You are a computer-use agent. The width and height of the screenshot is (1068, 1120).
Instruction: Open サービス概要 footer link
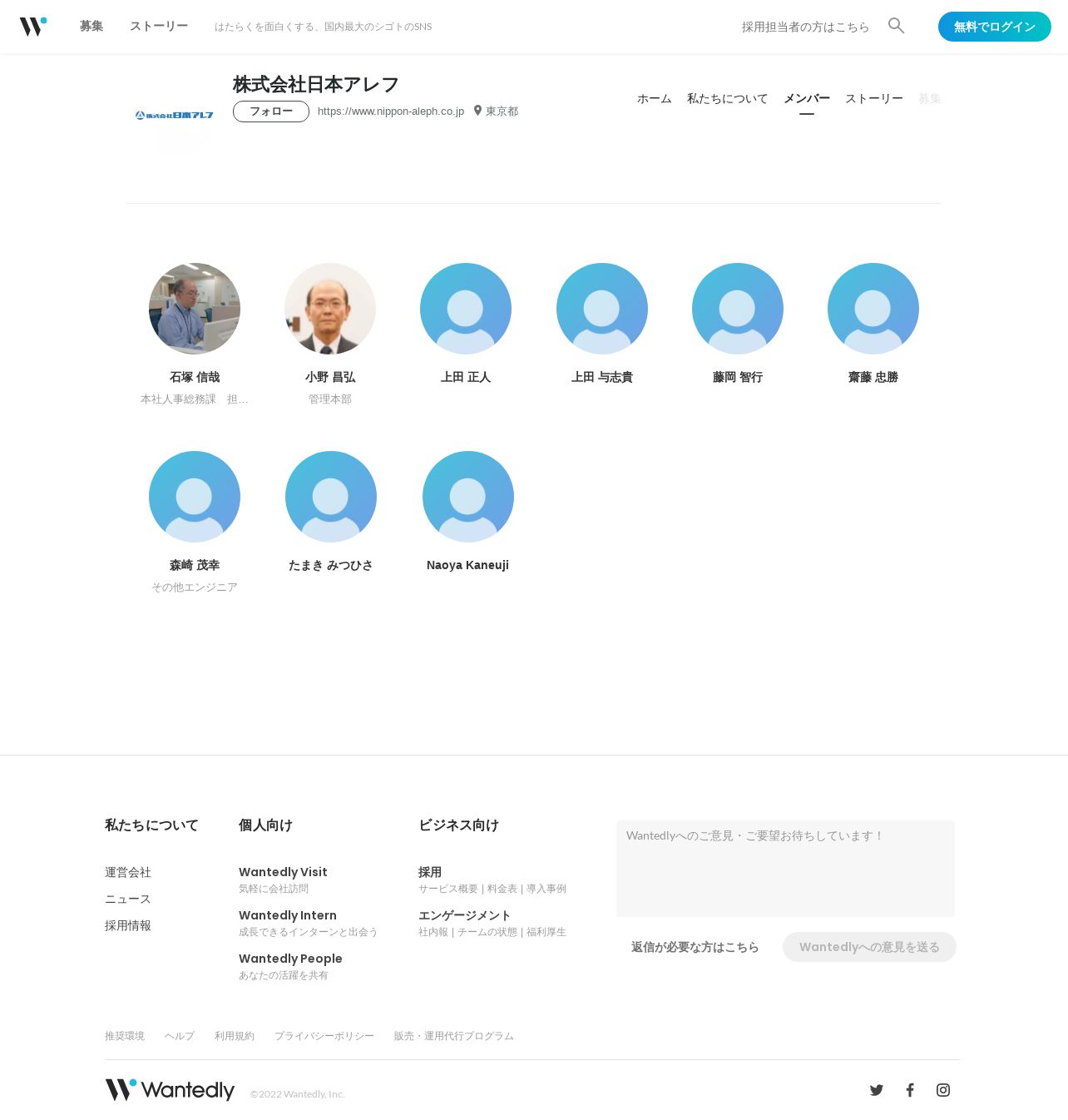(448, 889)
